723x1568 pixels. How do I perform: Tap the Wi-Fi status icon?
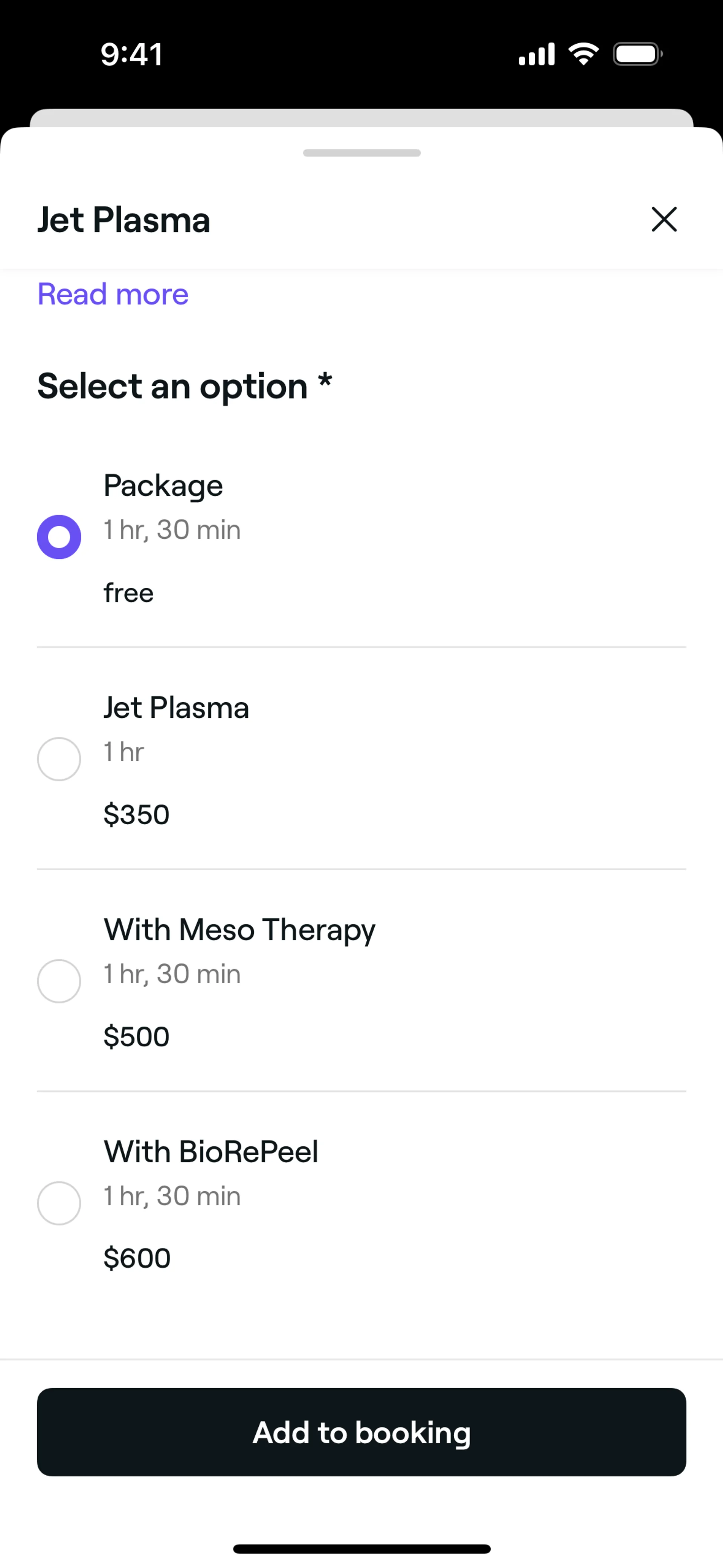click(583, 54)
